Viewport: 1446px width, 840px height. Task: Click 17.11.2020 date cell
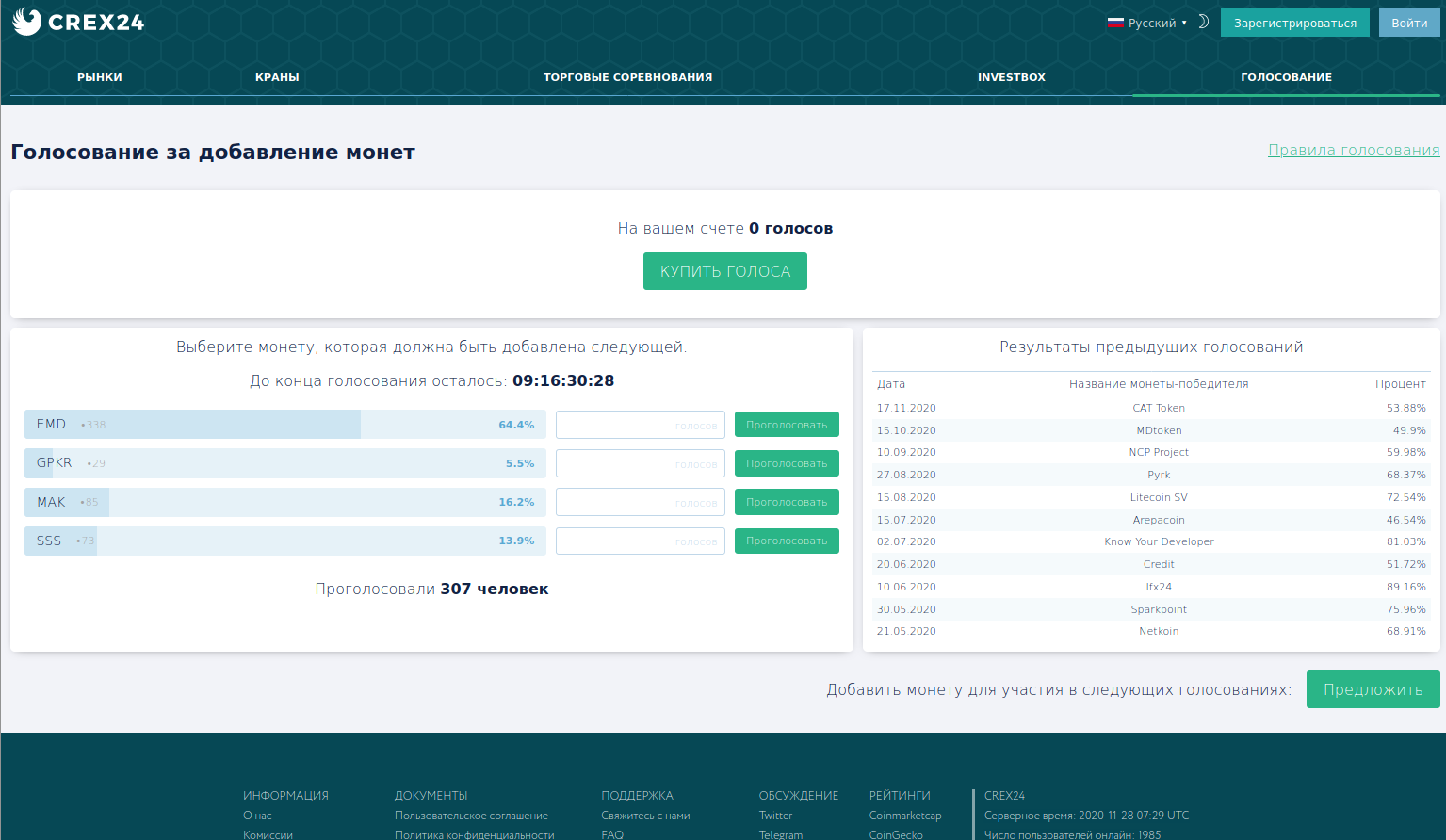pos(906,408)
